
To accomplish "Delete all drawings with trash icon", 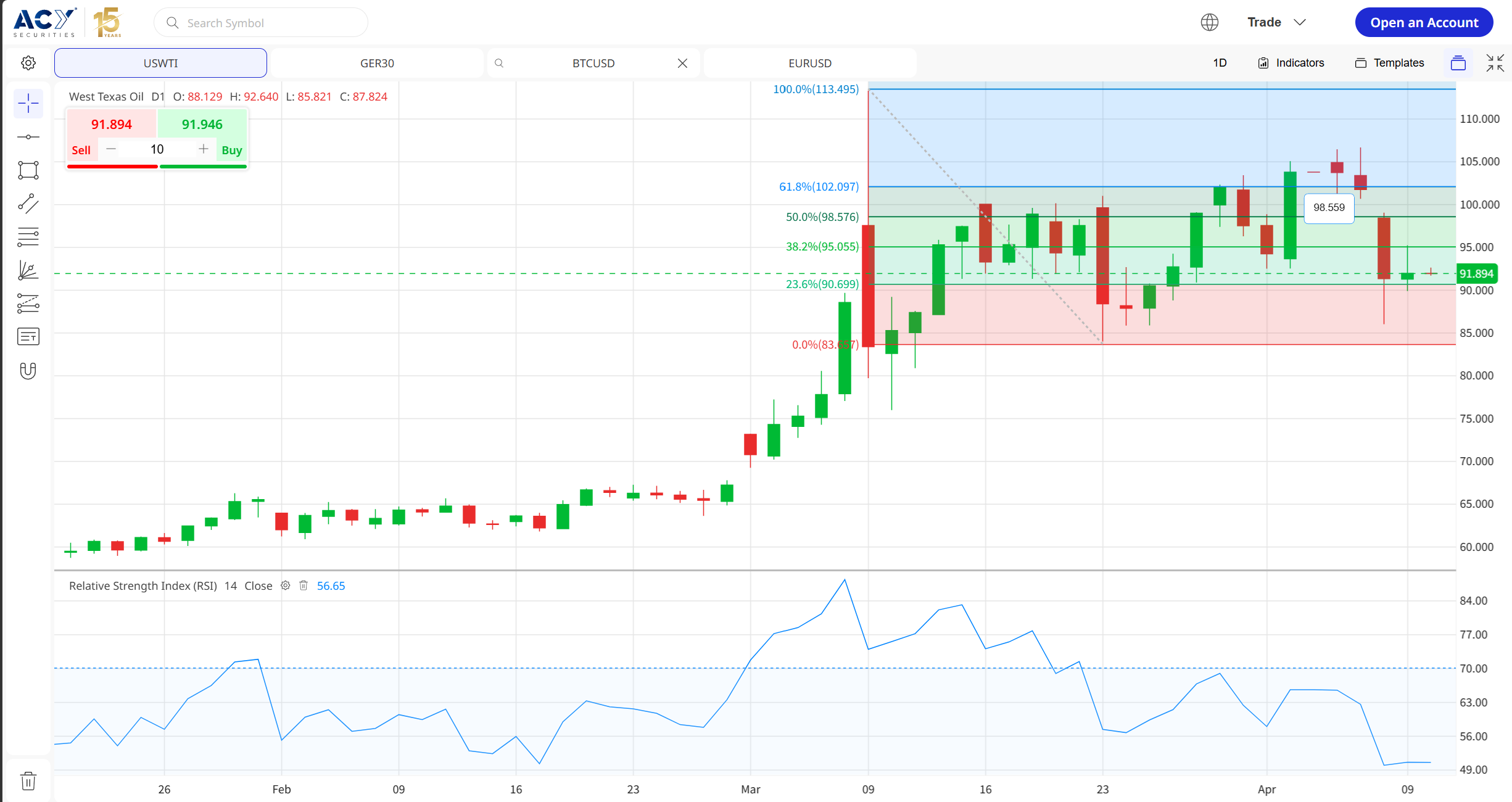I will (28, 781).
